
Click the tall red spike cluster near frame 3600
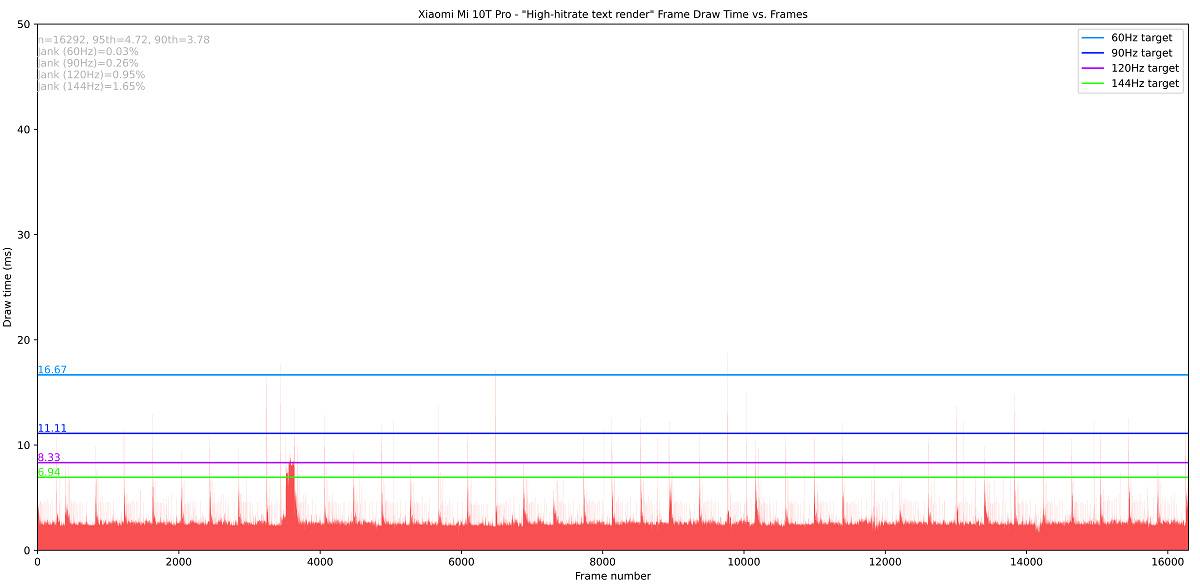pyautogui.click(x=291, y=490)
